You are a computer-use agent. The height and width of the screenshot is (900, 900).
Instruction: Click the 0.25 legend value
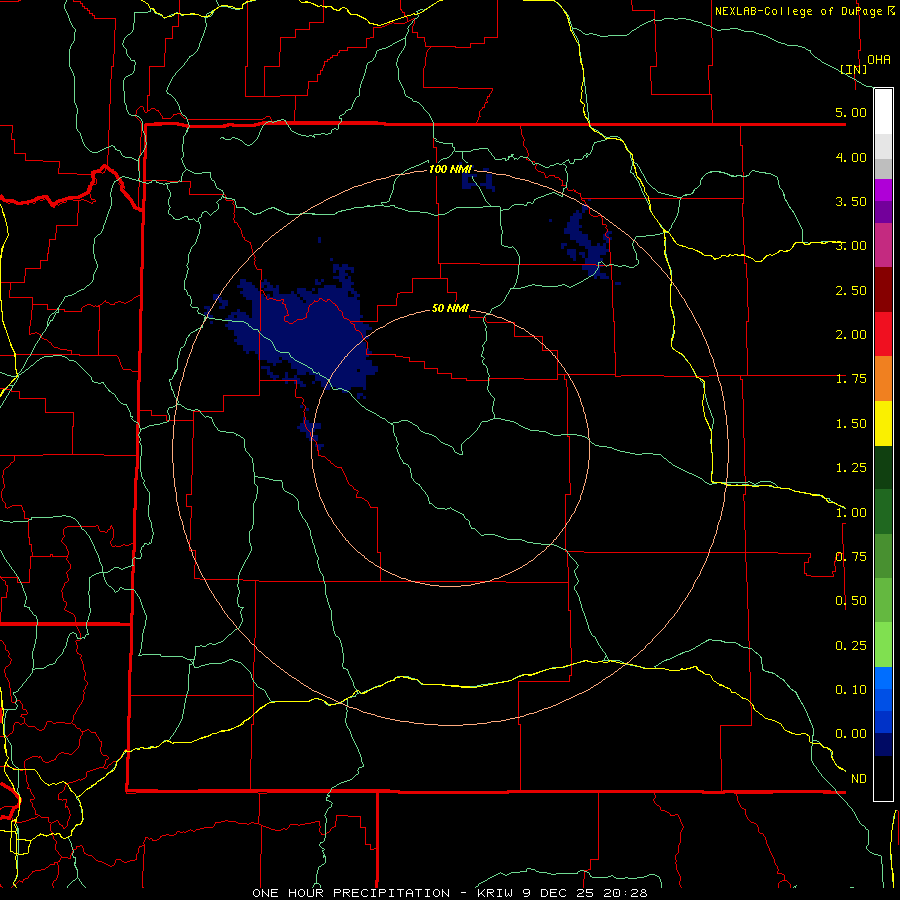pos(851,646)
